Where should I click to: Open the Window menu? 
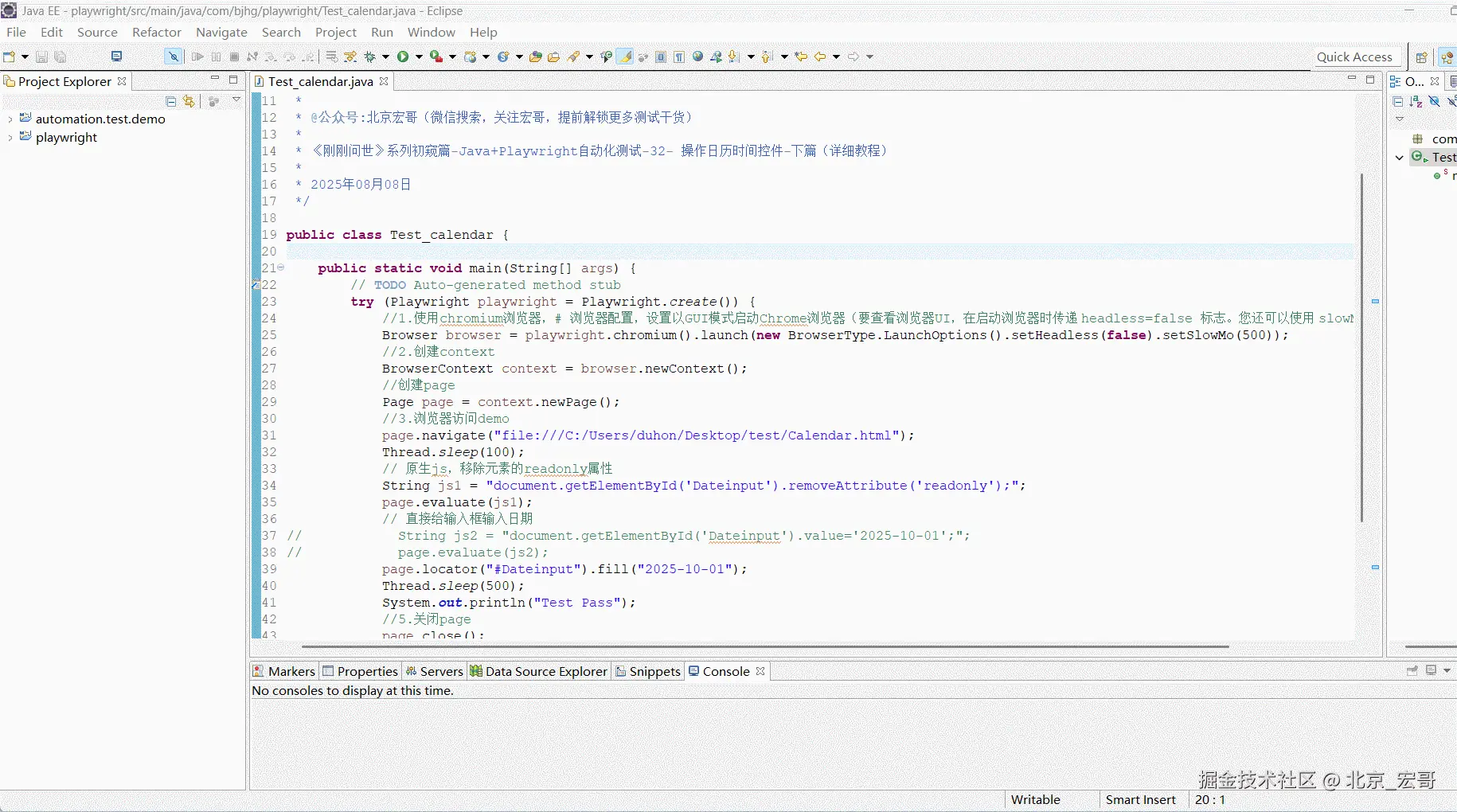point(432,32)
